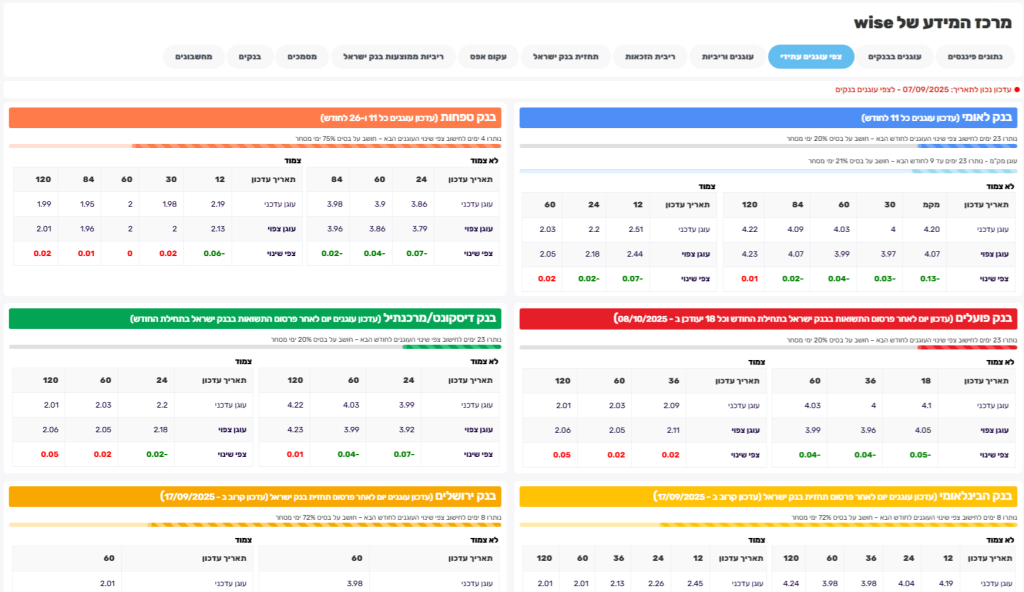Viewport: 1024px width, 592px height.
Task: Go to the מחשבונים tab
Action: pos(193,57)
